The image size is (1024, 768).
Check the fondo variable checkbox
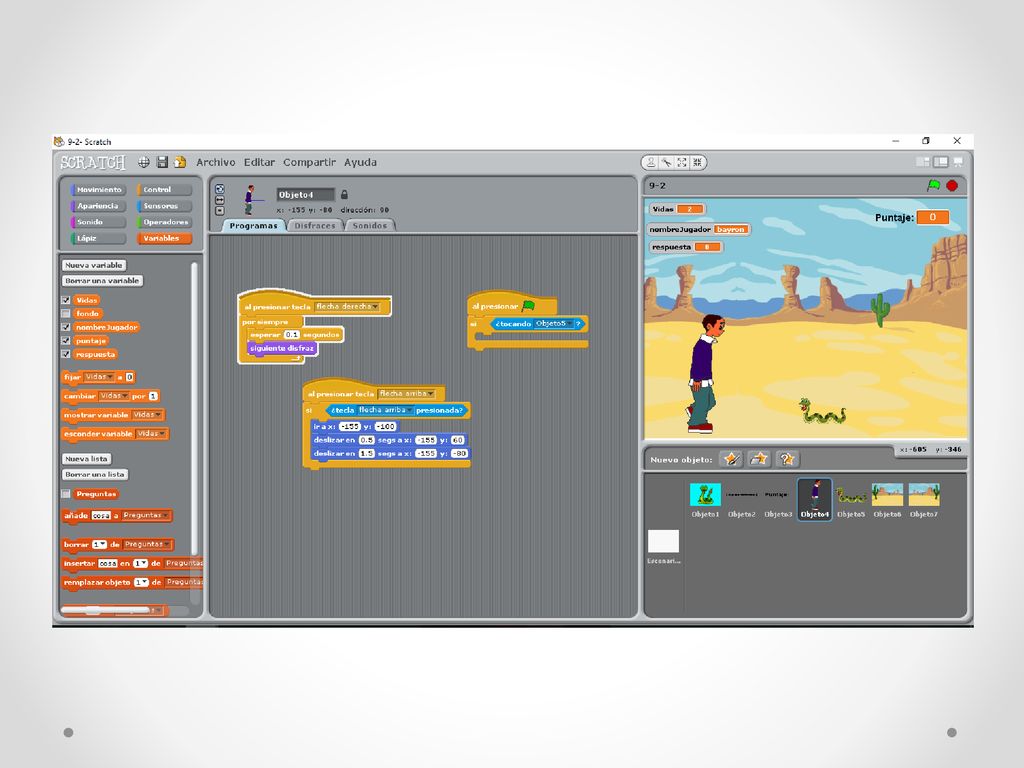(x=66, y=313)
